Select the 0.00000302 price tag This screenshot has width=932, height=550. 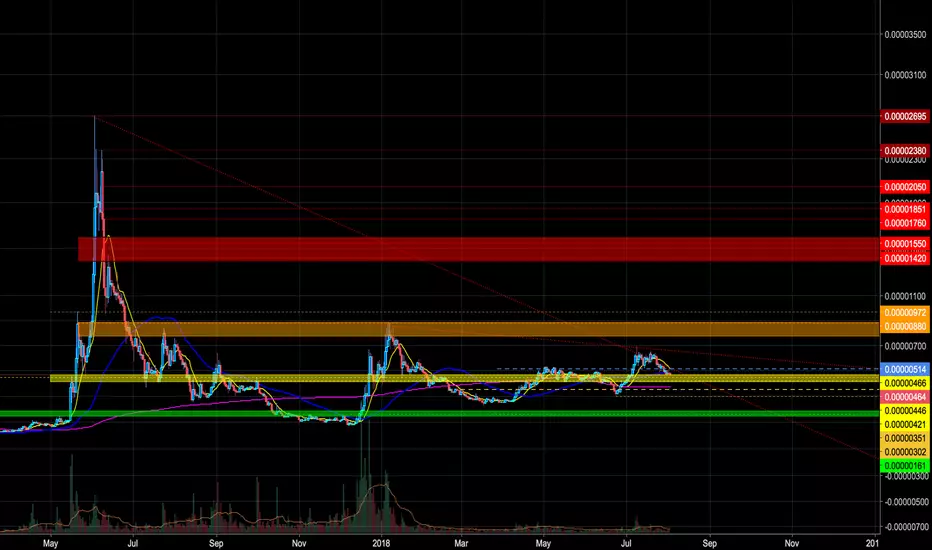tap(905, 452)
